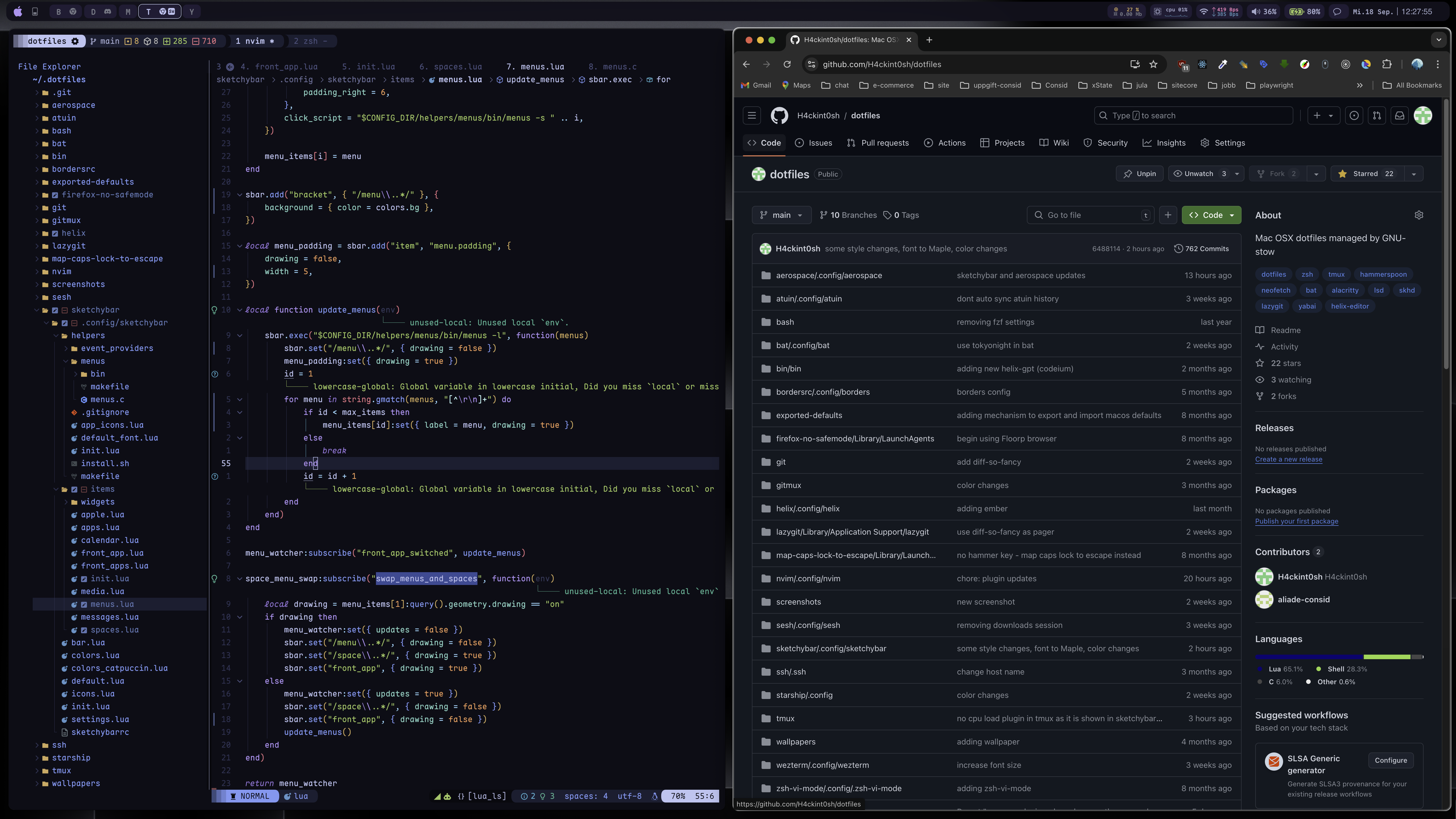
Task: Open the bash folder icon on GitHub
Action: [x=766, y=322]
